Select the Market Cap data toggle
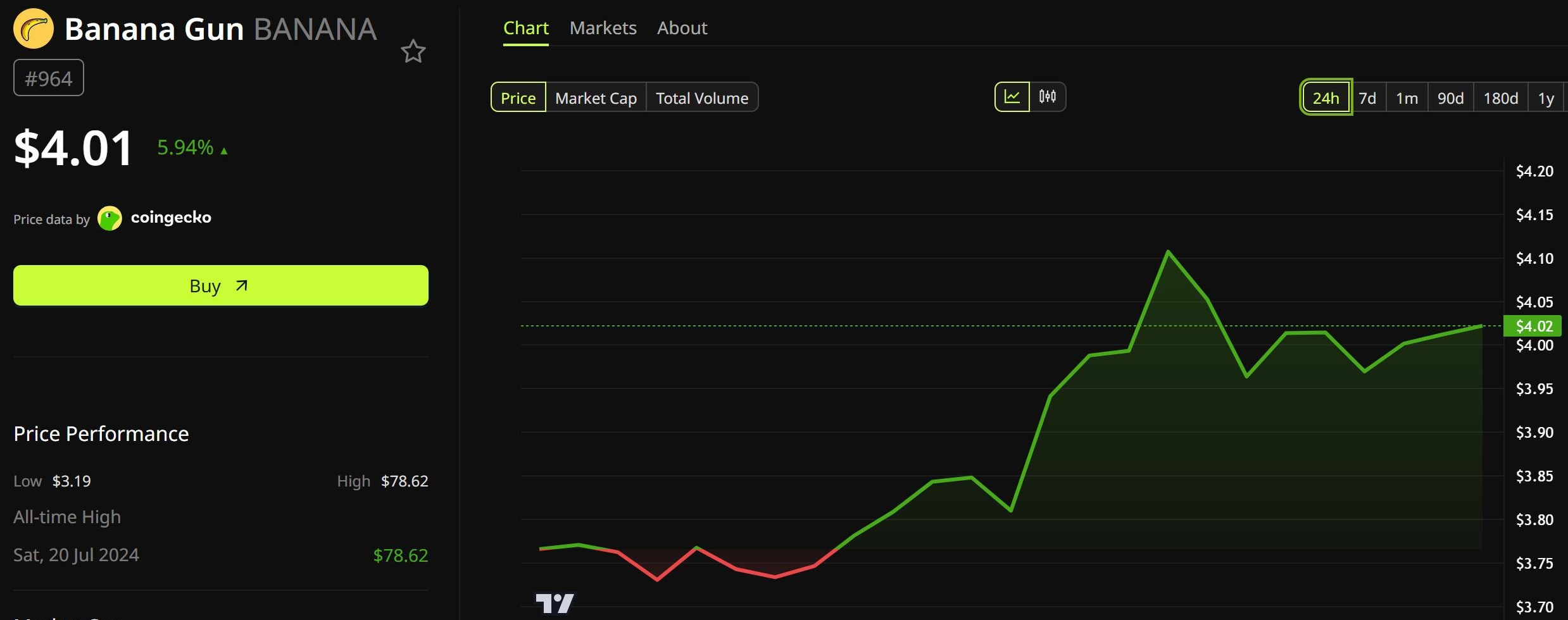This screenshot has height=620, width=1568. 596,97
